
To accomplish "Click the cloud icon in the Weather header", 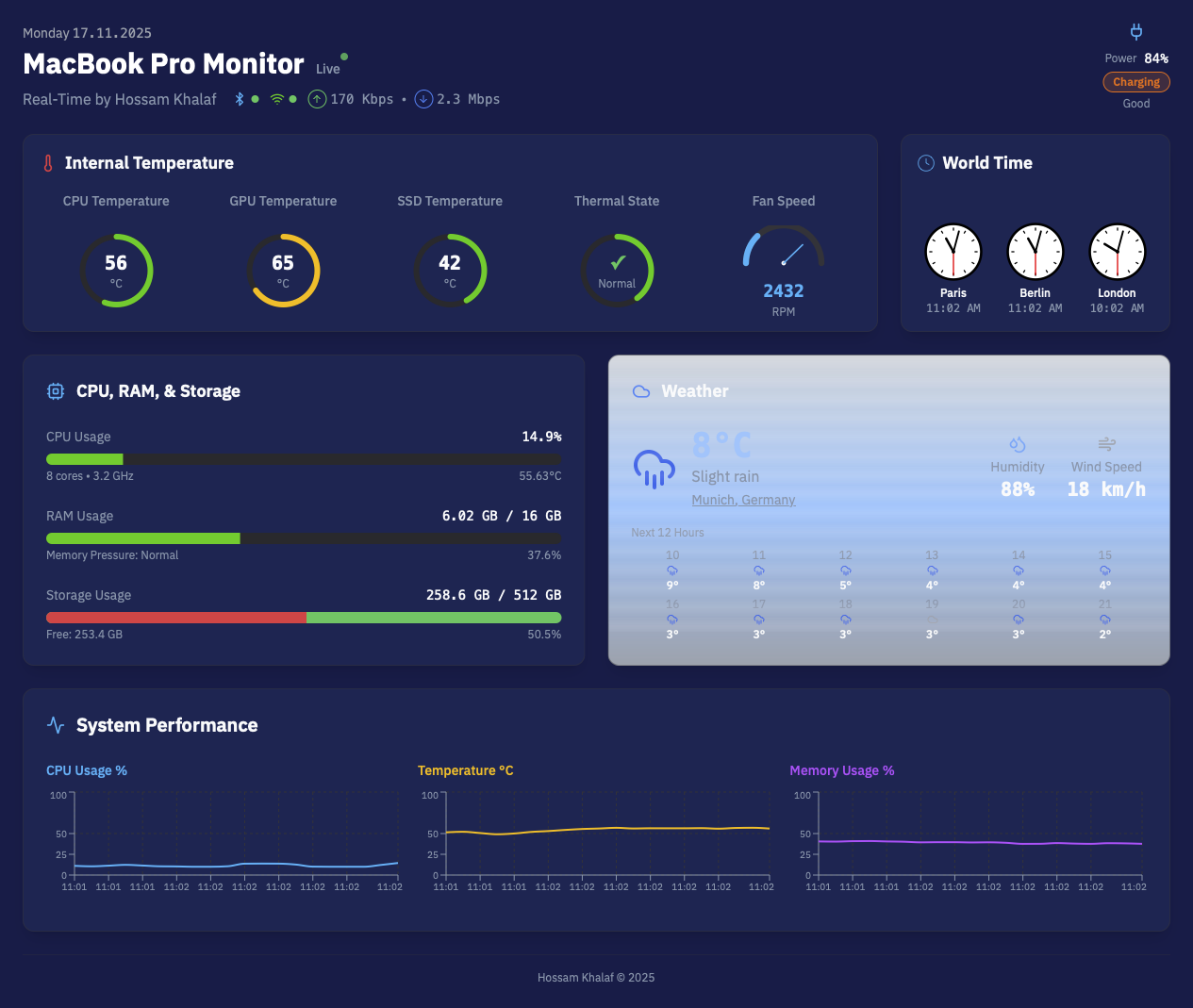I will pyautogui.click(x=641, y=390).
